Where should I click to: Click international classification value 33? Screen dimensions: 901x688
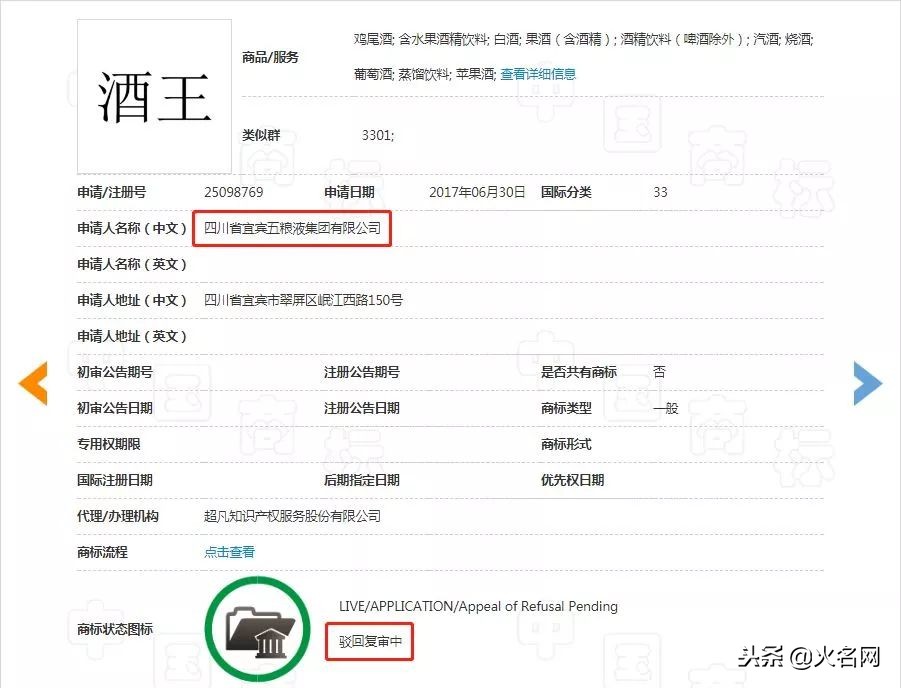tap(659, 192)
